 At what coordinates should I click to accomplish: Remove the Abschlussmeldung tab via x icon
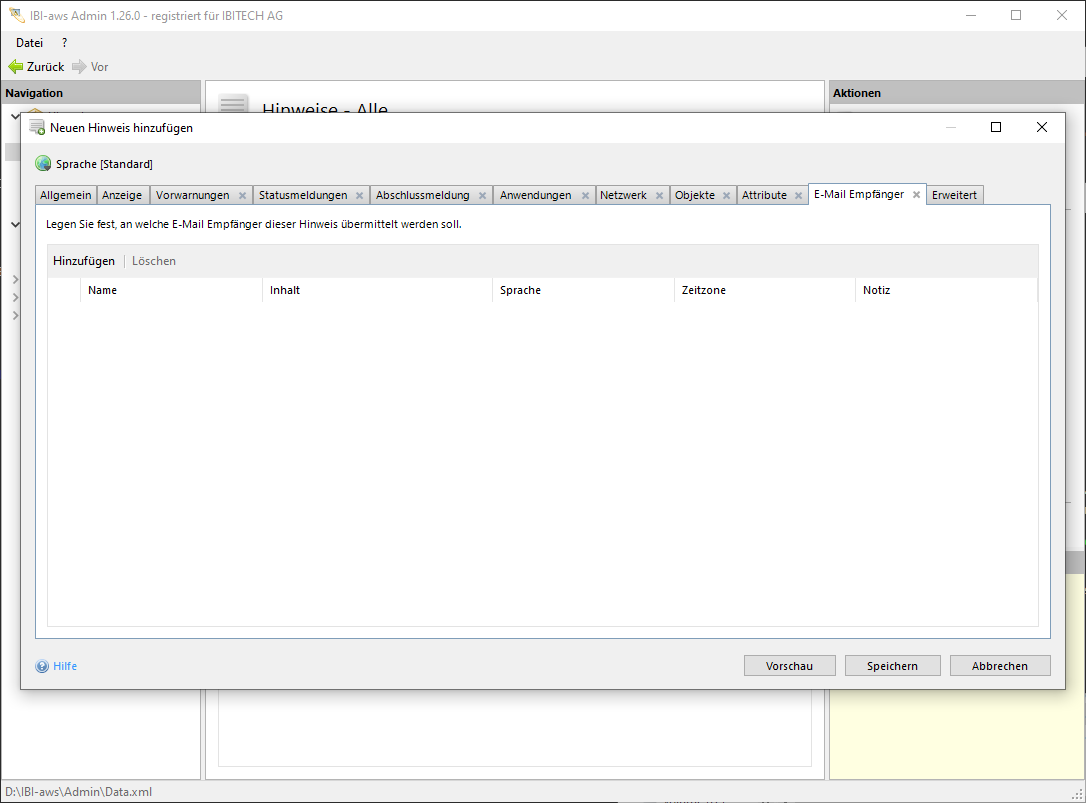tap(482, 196)
